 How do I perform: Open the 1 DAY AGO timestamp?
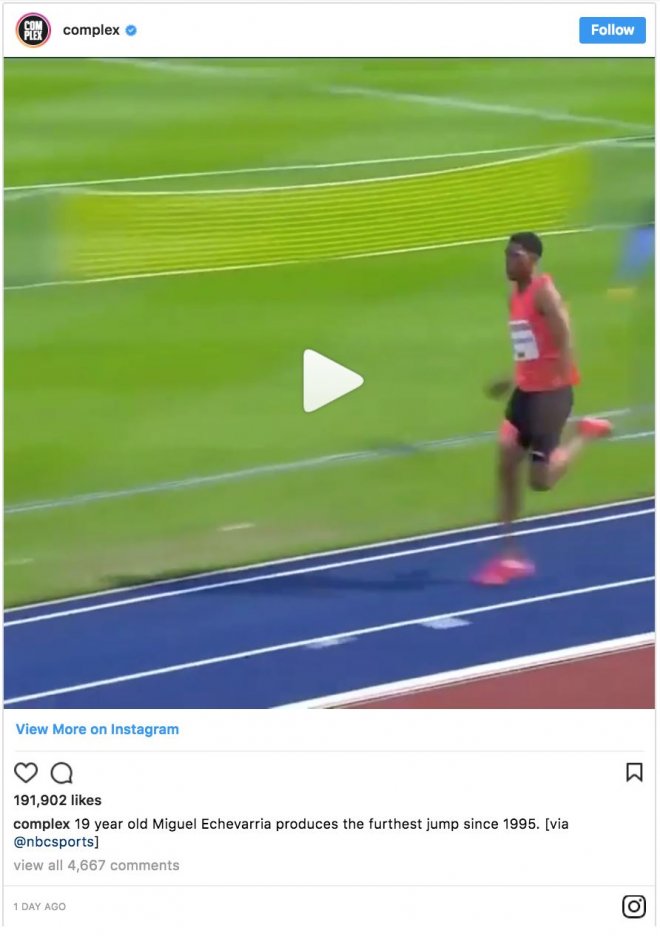[40, 907]
